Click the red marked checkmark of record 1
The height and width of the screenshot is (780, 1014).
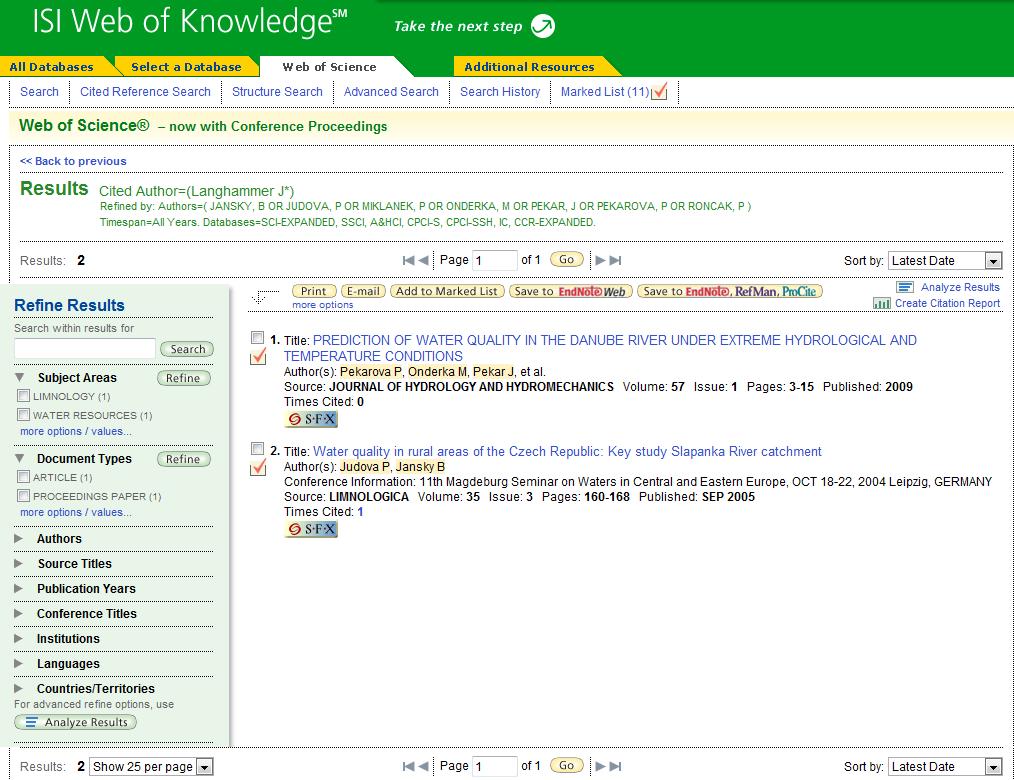point(258,356)
